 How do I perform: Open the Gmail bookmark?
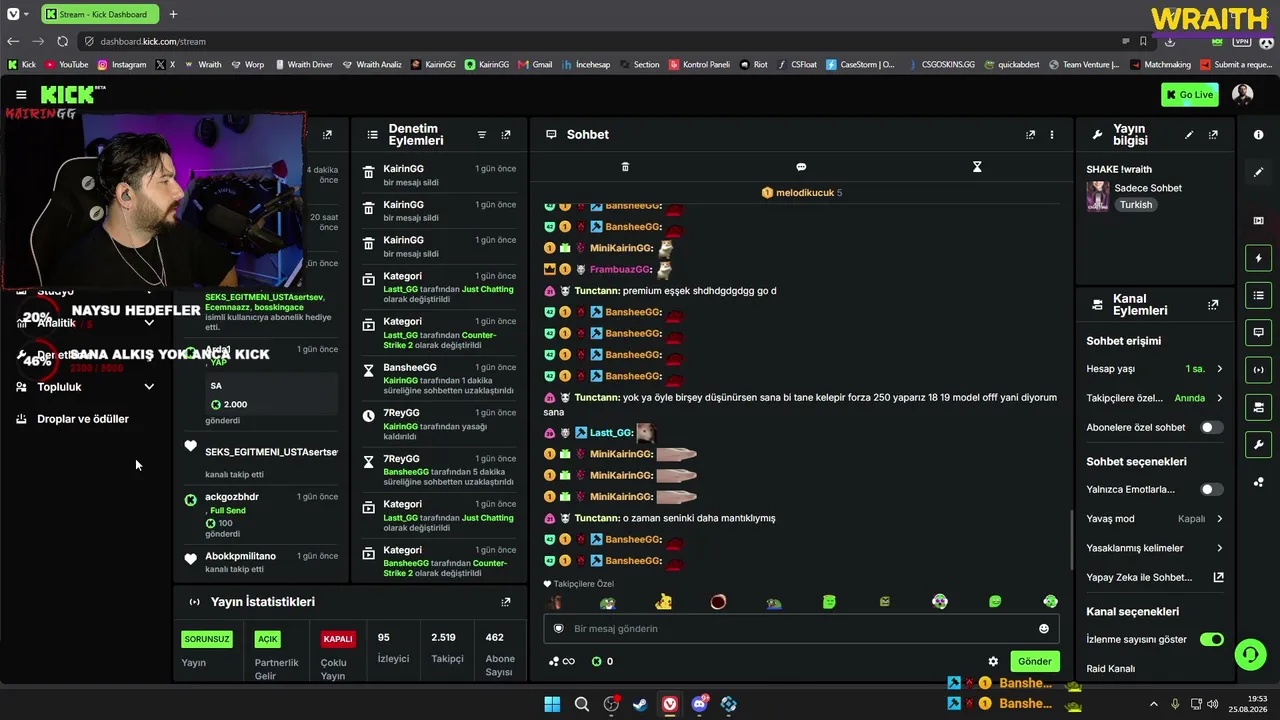point(535,64)
